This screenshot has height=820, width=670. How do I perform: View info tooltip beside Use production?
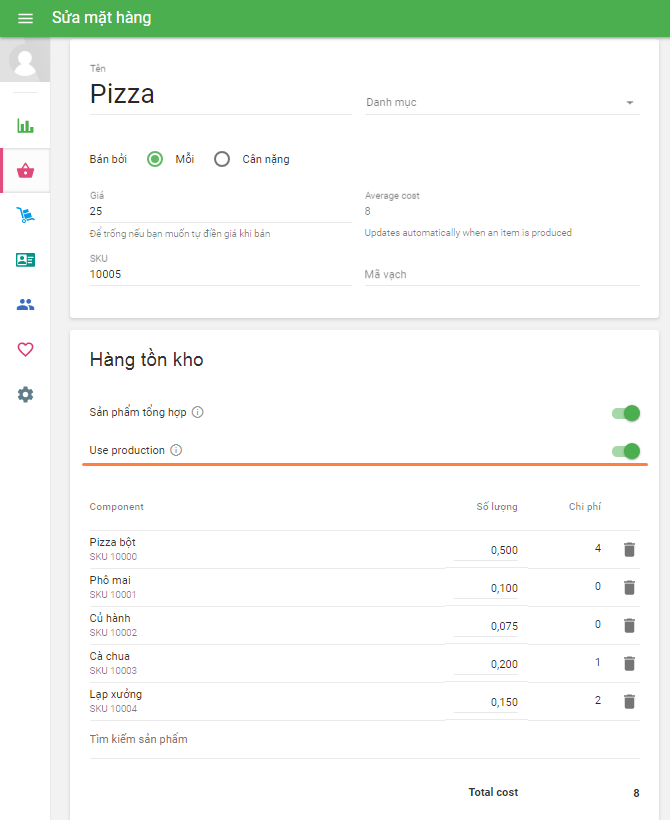pyautogui.click(x=177, y=450)
